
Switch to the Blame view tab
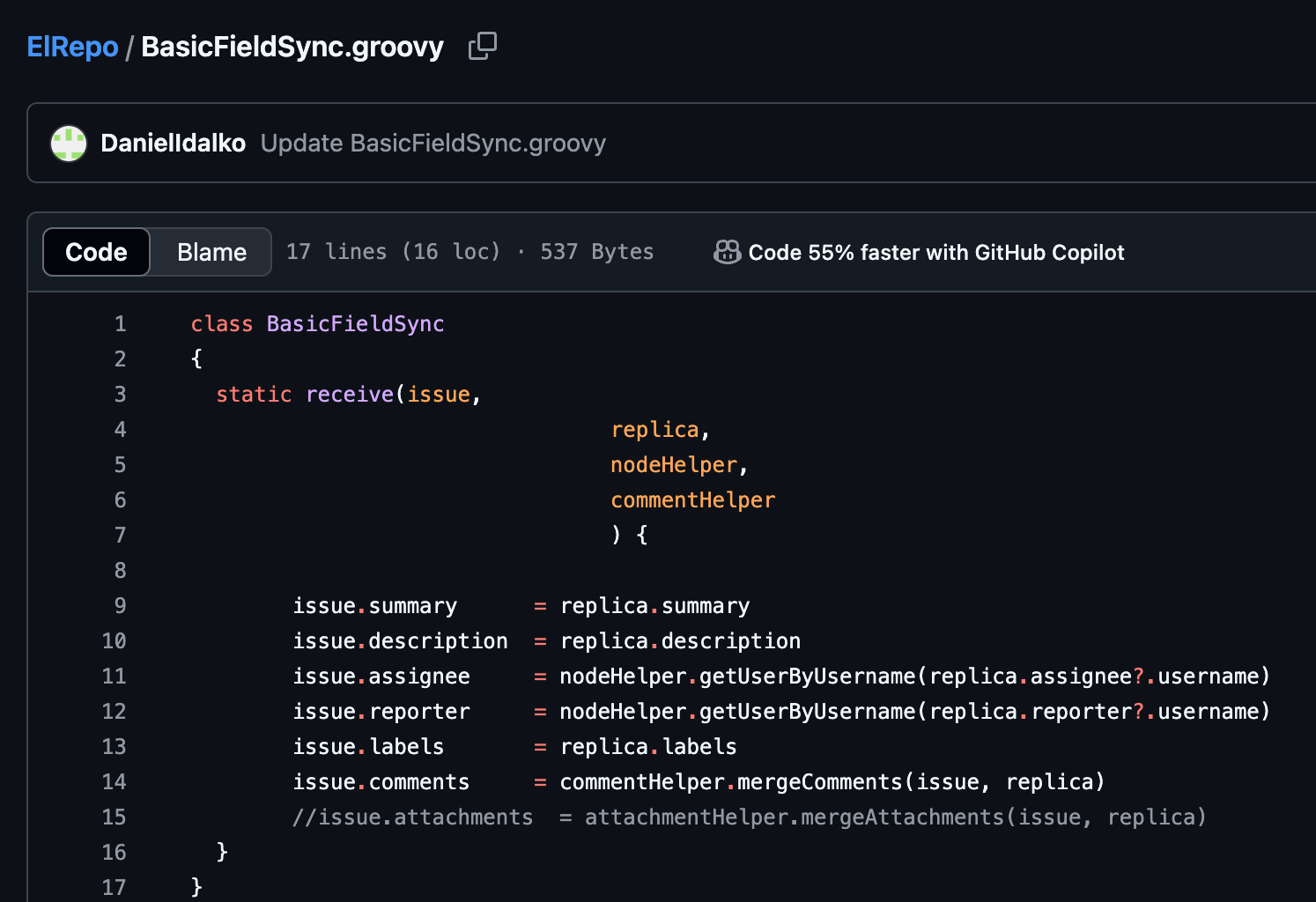[x=211, y=252]
